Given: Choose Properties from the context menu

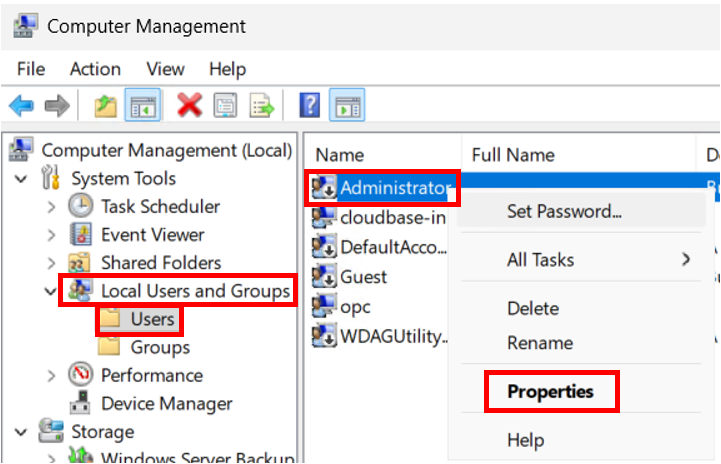Looking at the screenshot, I should (x=550, y=391).
